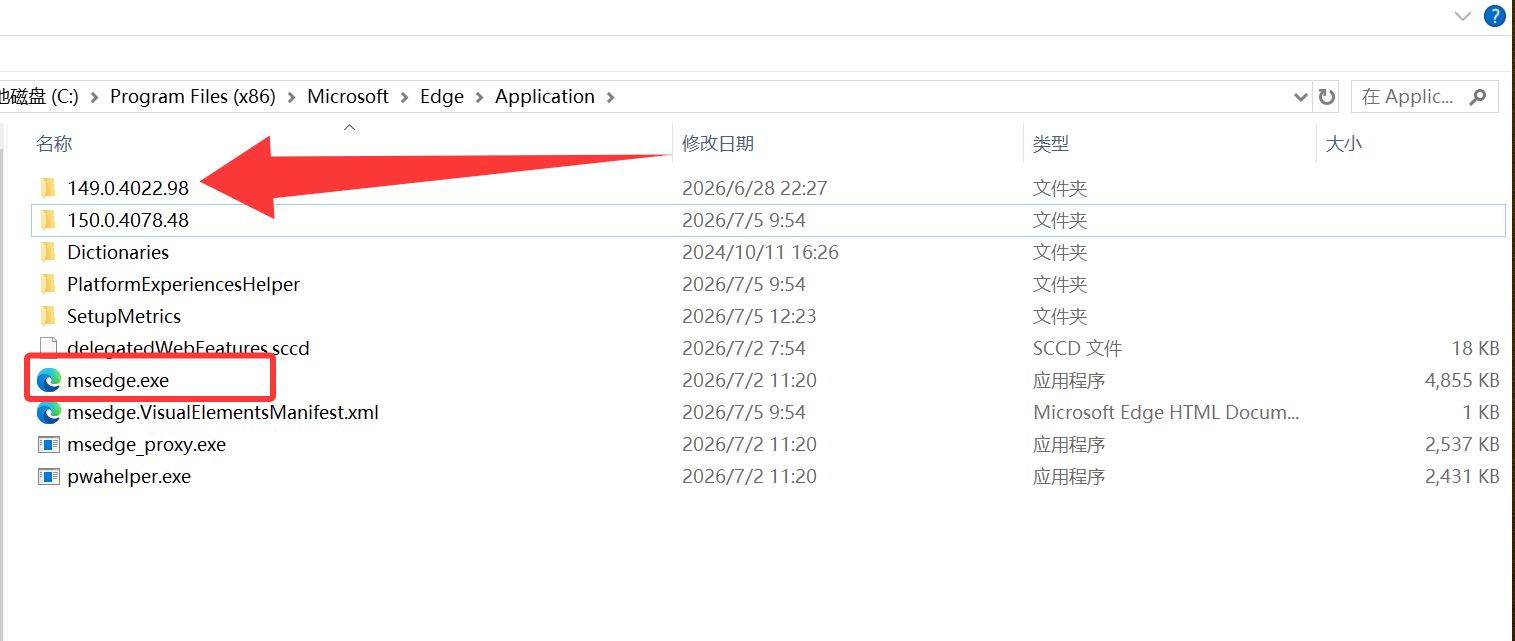1515x641 pixels.
Task: Select the PlatformExperiencesHelper folder icon
Action: pyautogui.click(x=47, y=284)
